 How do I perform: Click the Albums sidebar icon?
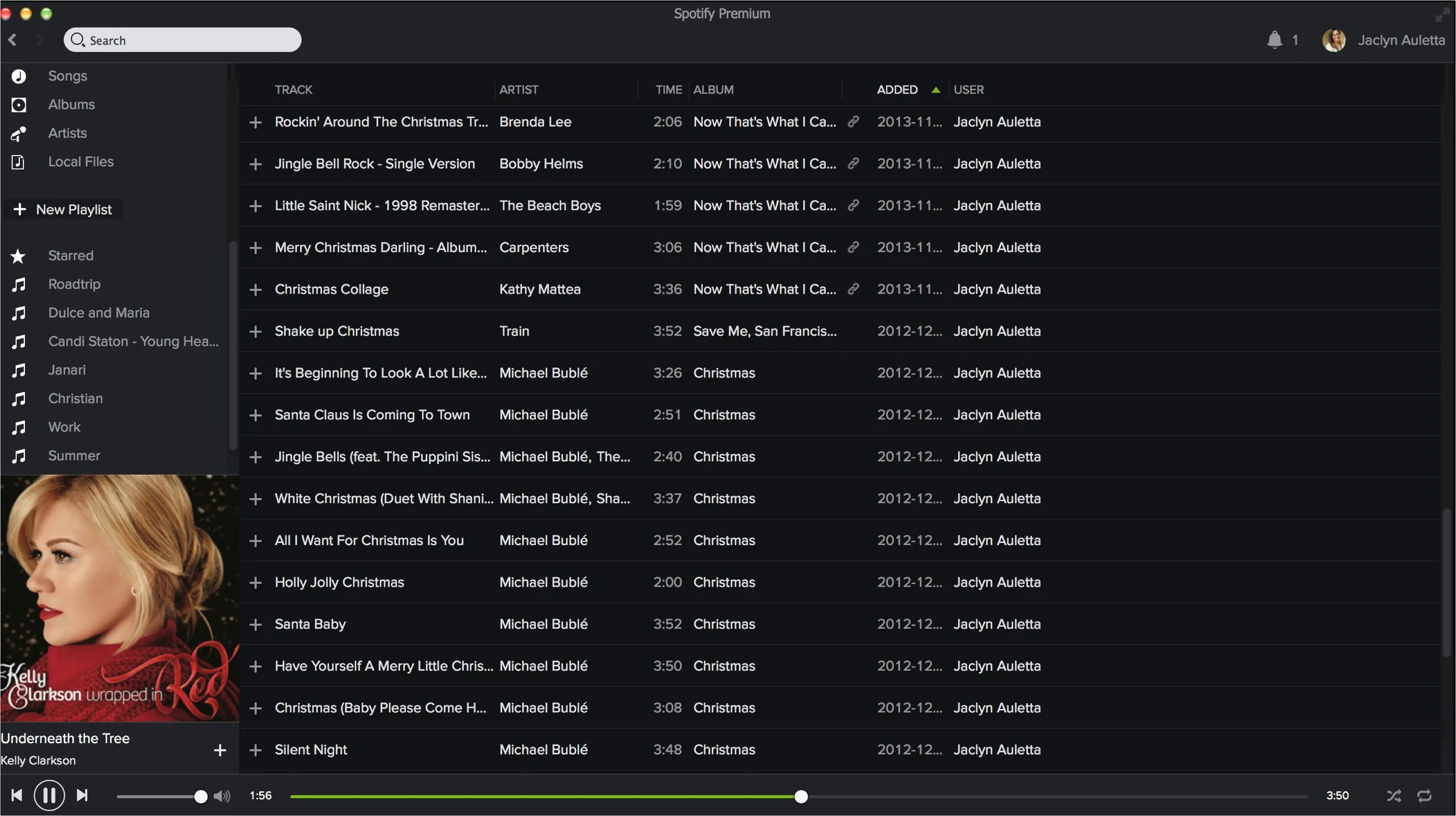[19, 105]
